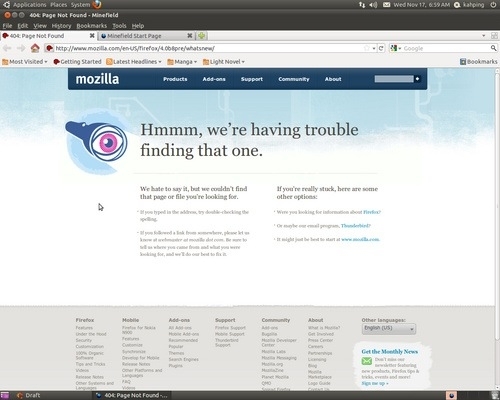Star the page using the bookmark star icon
The height and width of the screenshot is (400, 500).
coord(367,48)
